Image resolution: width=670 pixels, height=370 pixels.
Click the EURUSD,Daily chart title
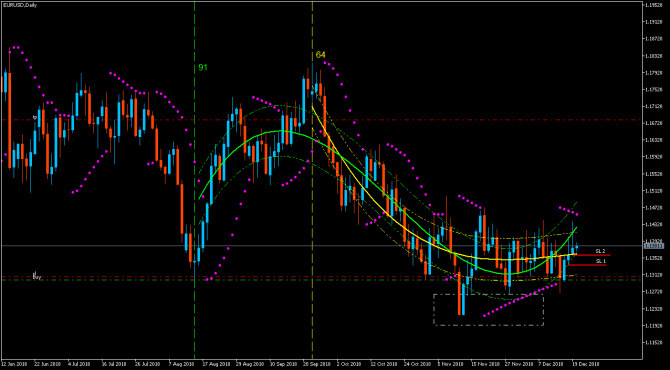20,5
